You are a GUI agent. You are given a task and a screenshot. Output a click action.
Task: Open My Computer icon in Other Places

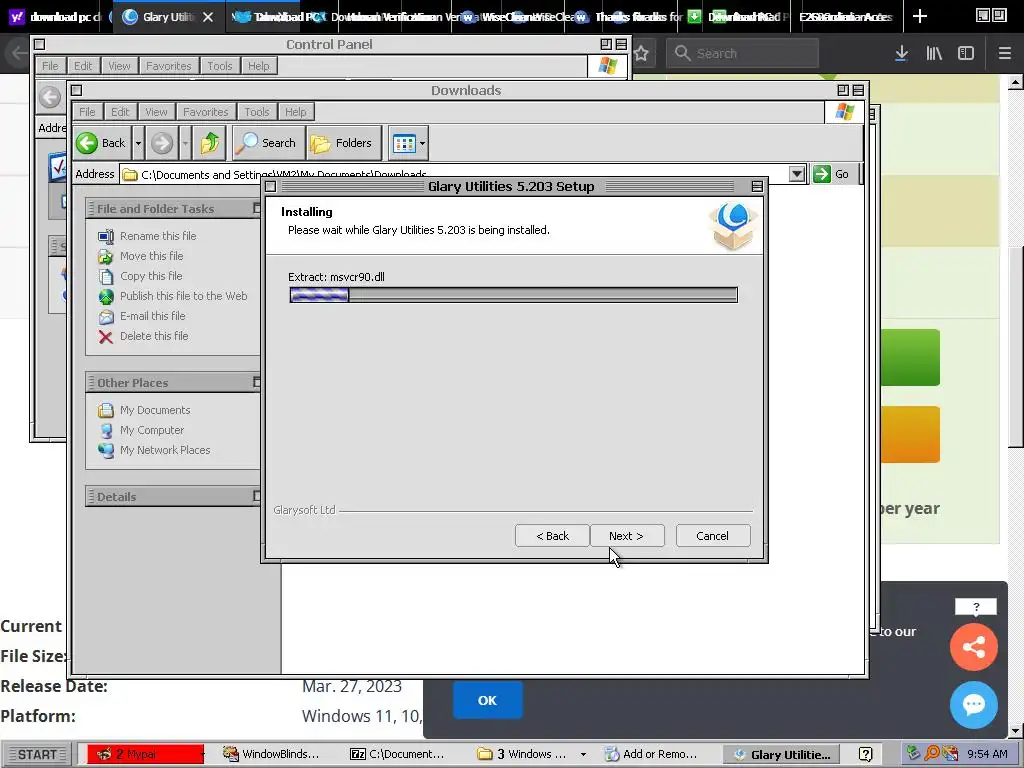coord(105,430)
